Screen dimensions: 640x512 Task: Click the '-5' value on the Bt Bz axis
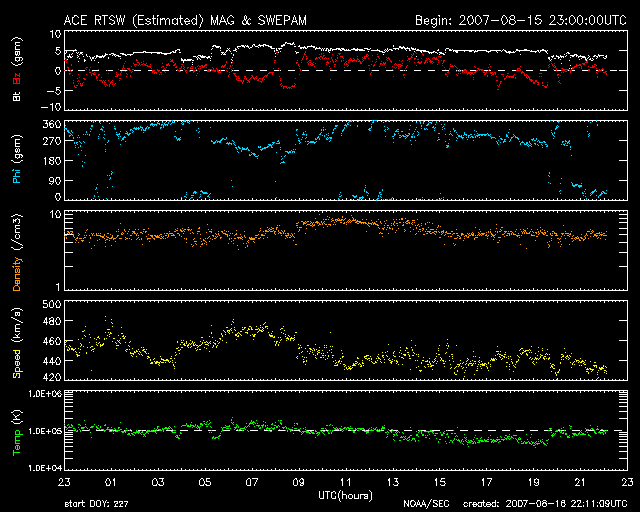coord(54,90)
